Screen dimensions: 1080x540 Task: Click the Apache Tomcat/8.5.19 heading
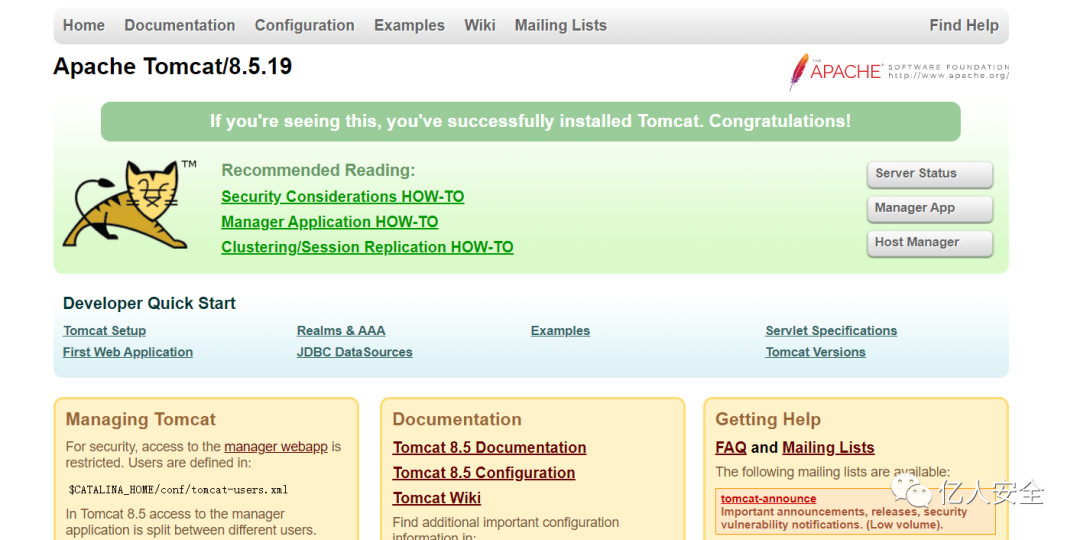[172, 66]
